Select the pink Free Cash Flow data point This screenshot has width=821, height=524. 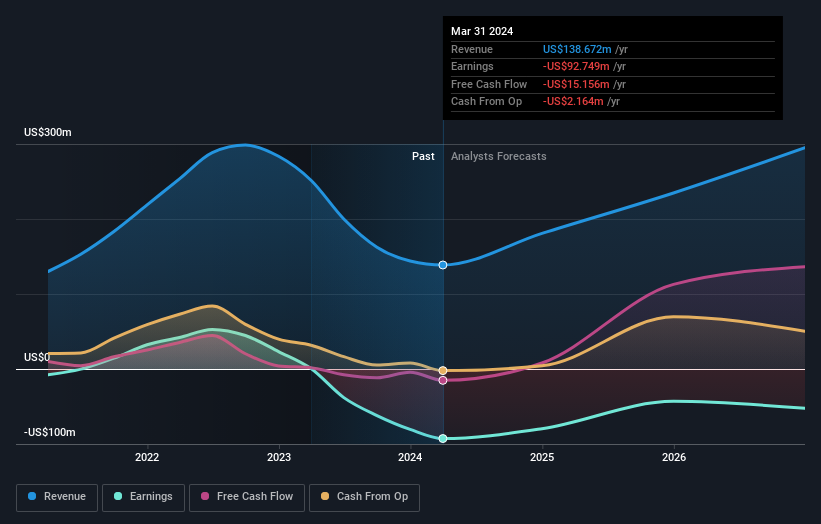(443, 381)
